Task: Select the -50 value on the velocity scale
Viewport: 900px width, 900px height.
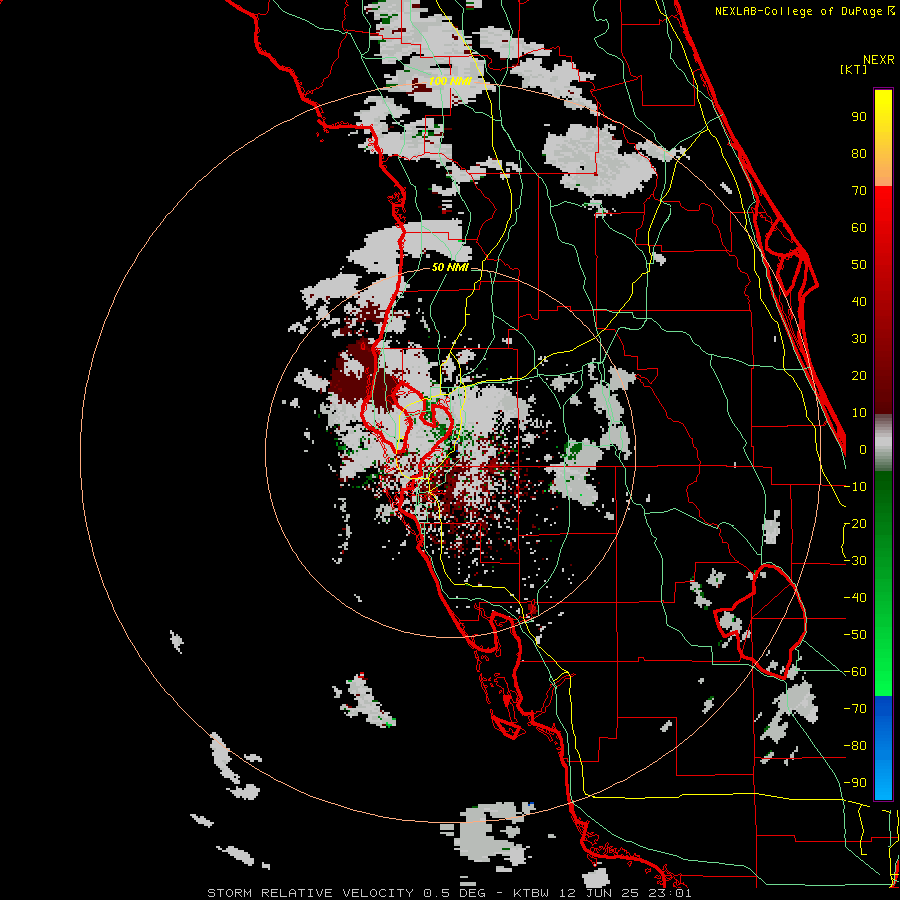Action: [x=855, y=635]
